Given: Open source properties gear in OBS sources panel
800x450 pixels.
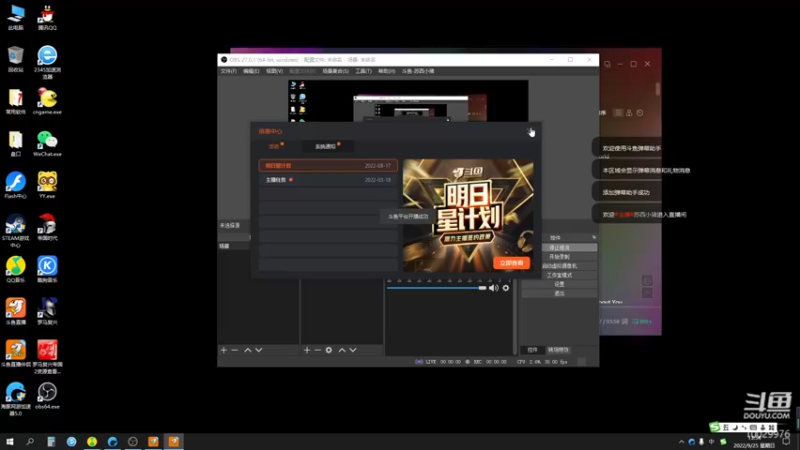Looking at the screenshot, I should point(329,350).
